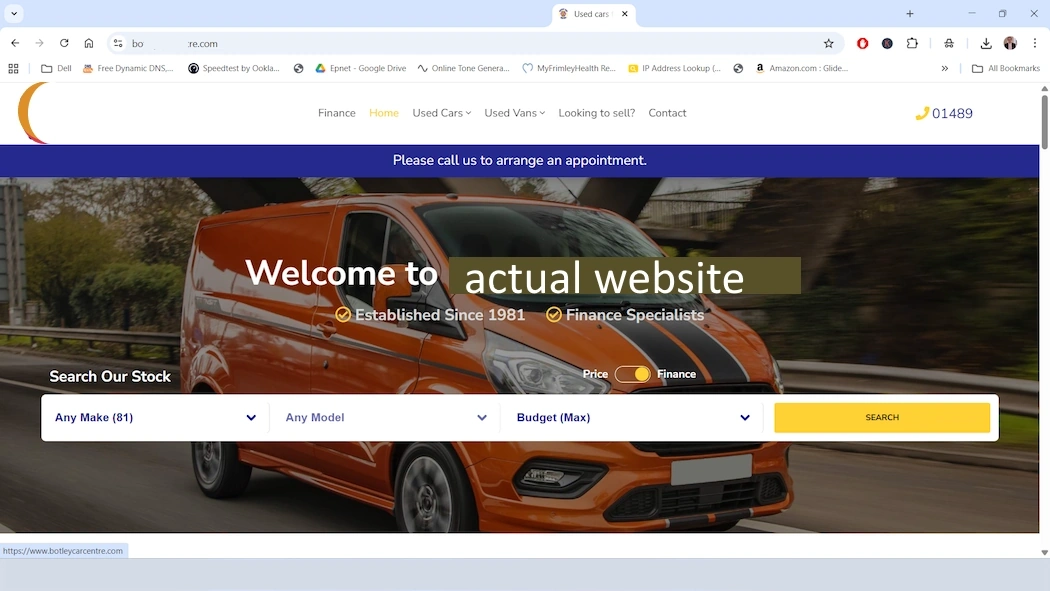The image size is (1050, 591).
Task: Select the Finance menu item
Action: (336, 113)
